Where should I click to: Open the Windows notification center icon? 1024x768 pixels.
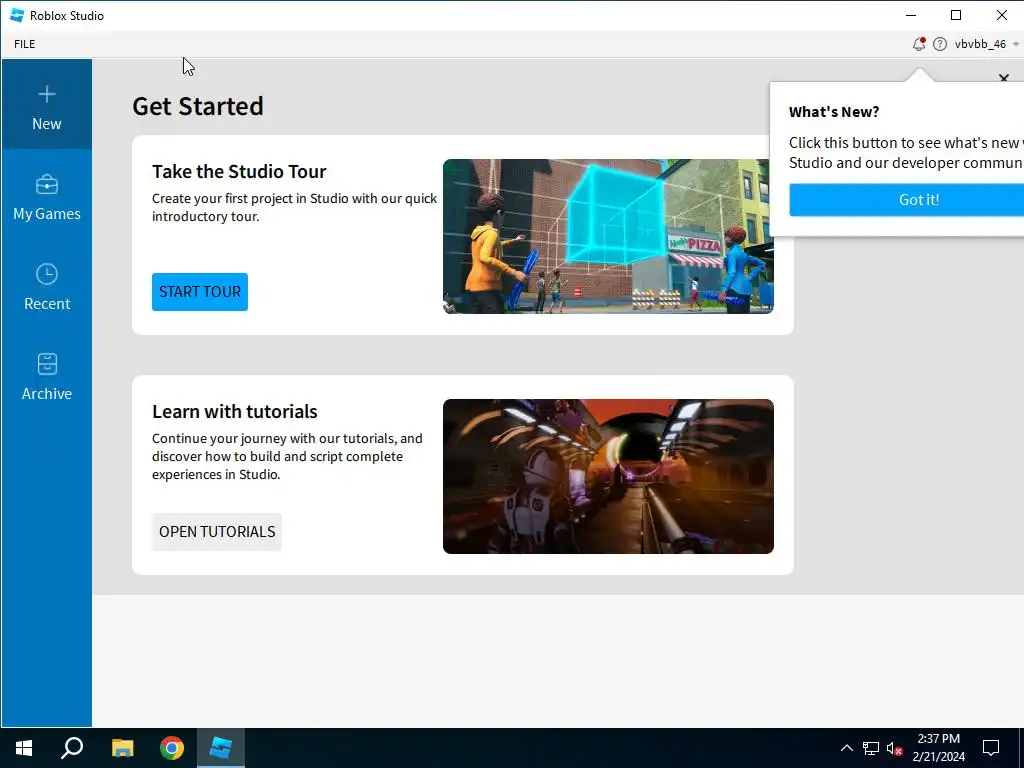[x=991, y=748]
